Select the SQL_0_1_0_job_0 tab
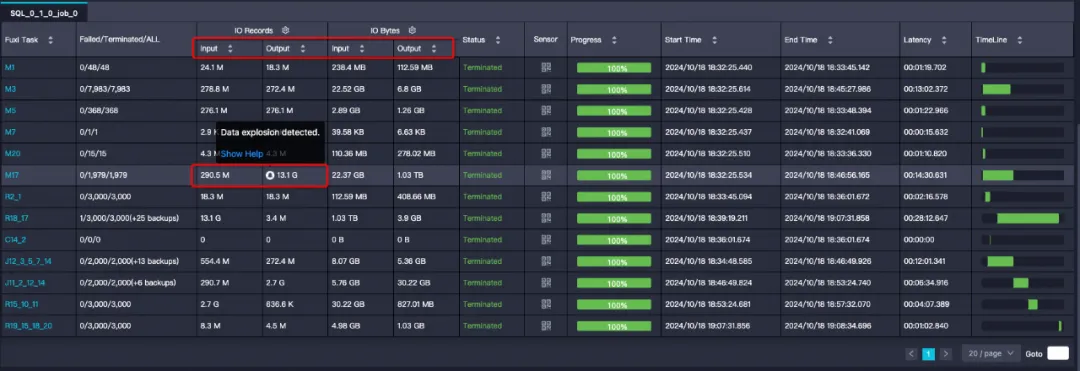 click(x=43, y=13)
